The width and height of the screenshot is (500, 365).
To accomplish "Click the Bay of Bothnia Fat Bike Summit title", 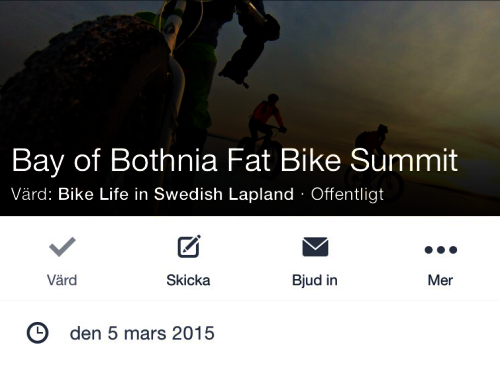I will [235, 161].
